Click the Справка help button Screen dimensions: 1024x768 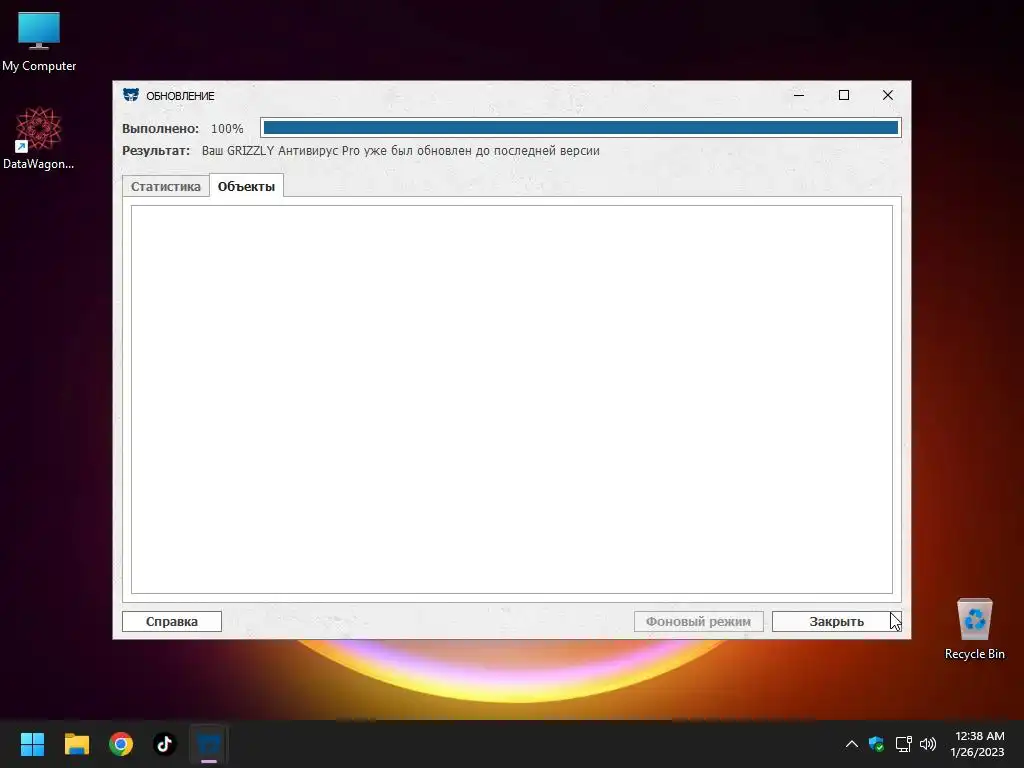[172, 621]
